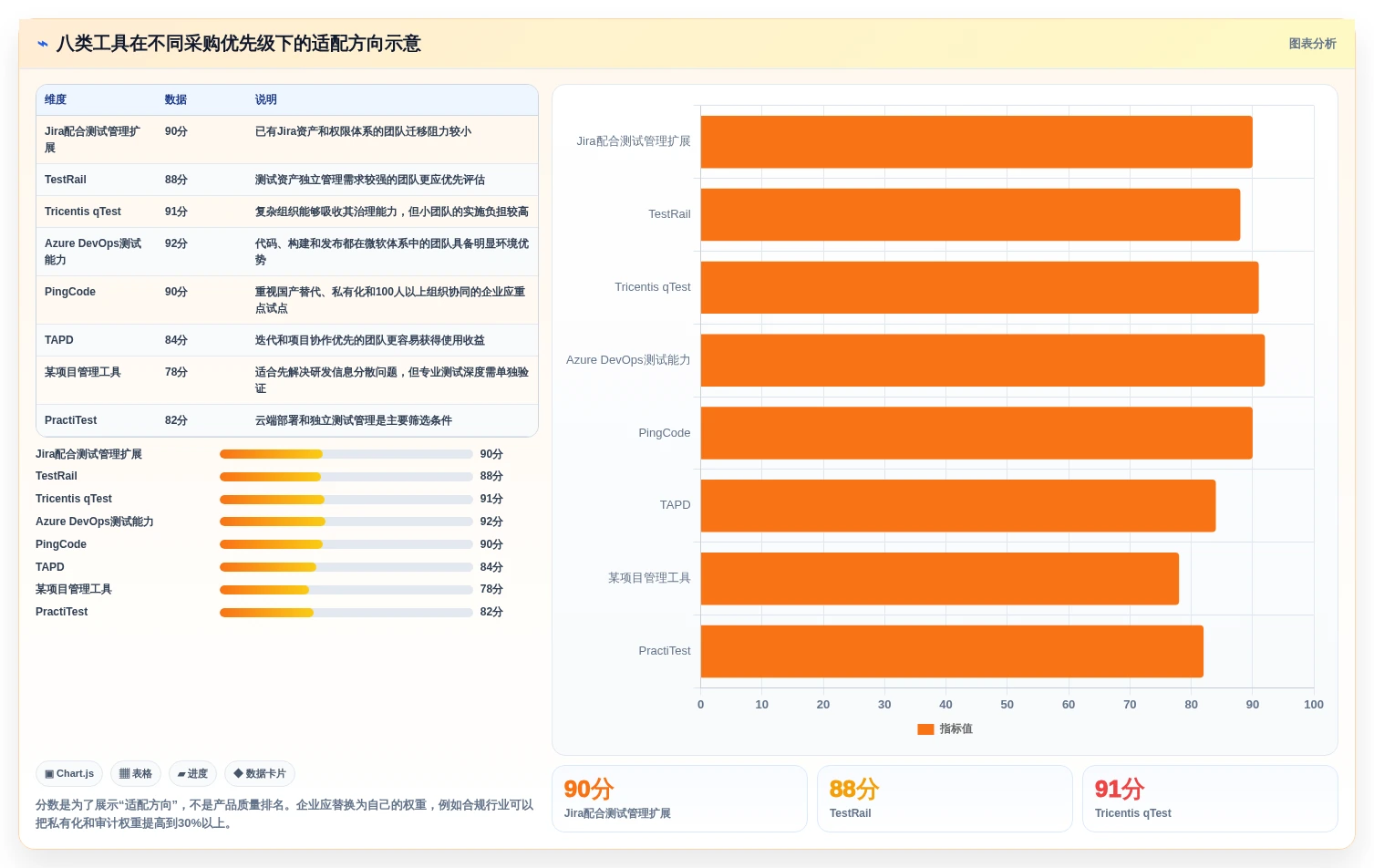Click the 图表分析 label in the header
The height and width of the screenshot is (868, 1374).
pyautogui.click(x=1312, y=44)
